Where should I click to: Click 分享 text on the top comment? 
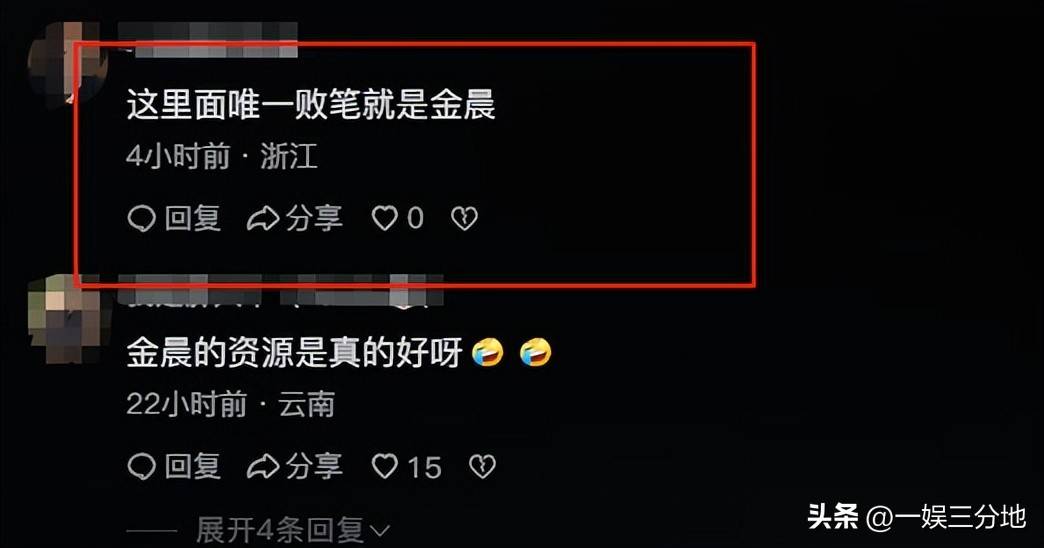point(314,218)
